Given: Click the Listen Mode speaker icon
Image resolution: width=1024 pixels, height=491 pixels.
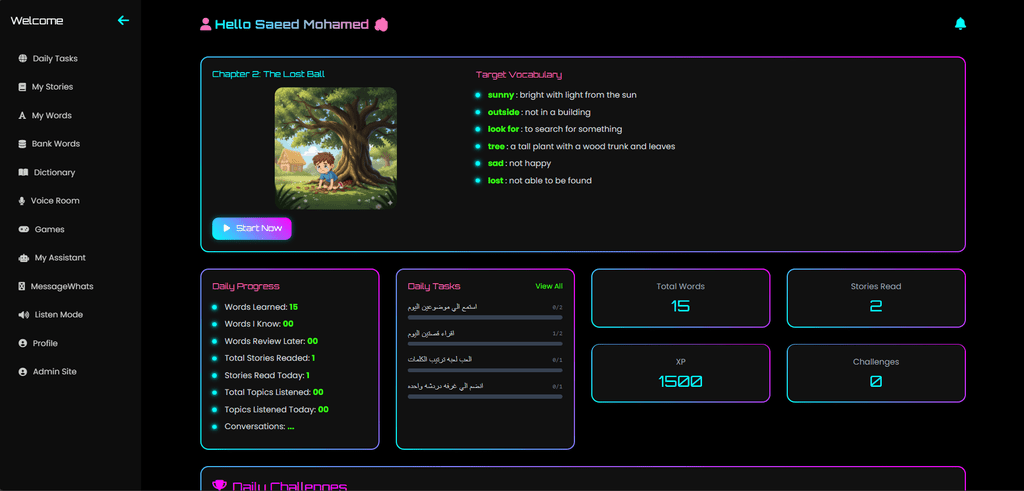Looking at the screenshot, I should coord(23,315).
